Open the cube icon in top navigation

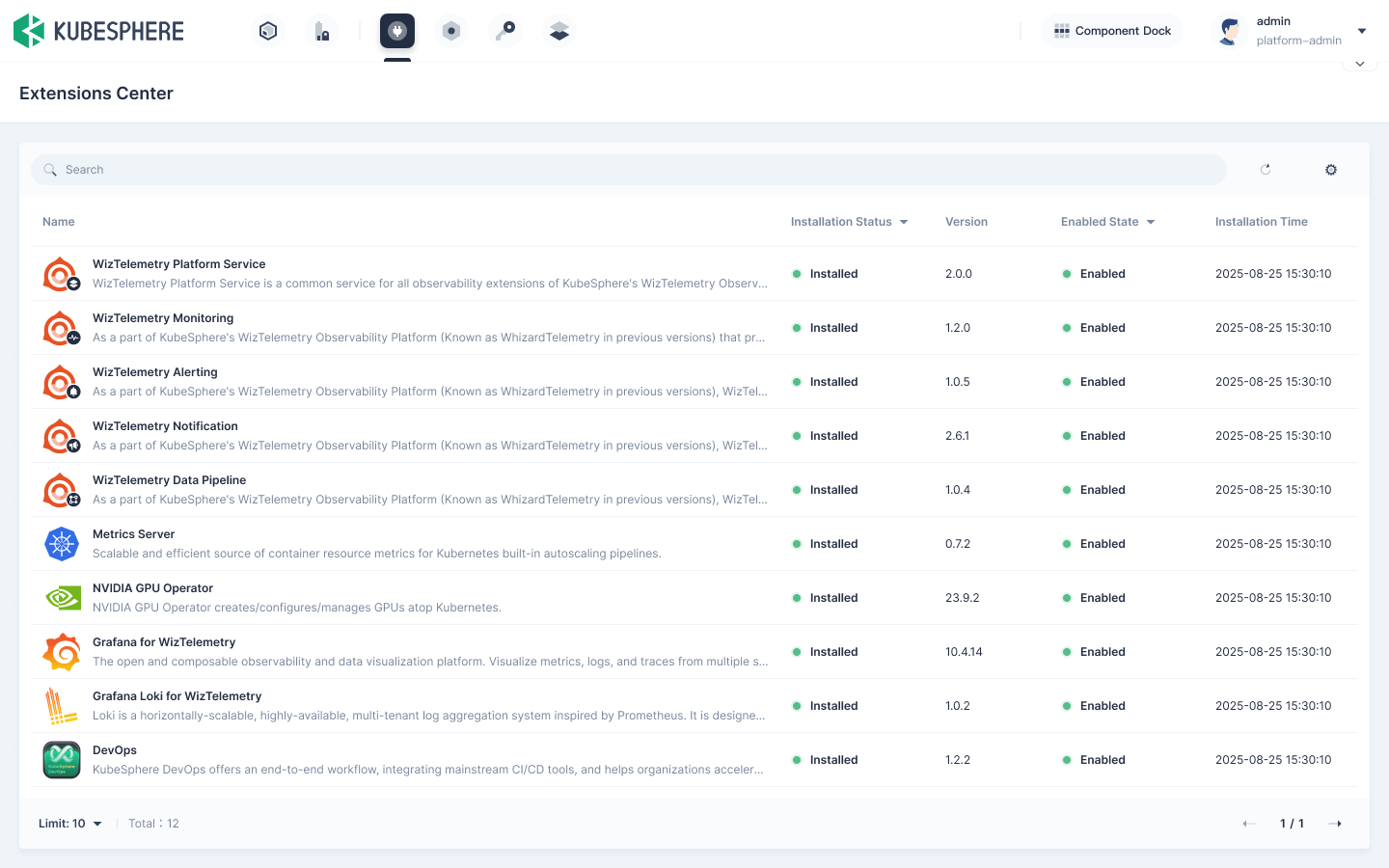(268, 31)
